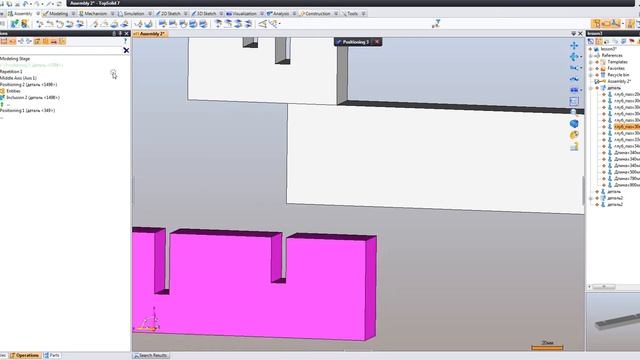Select Middle Axis (Axis 1) entry
The width and height of the screenshot is (640, 360).
pos(18,78)
